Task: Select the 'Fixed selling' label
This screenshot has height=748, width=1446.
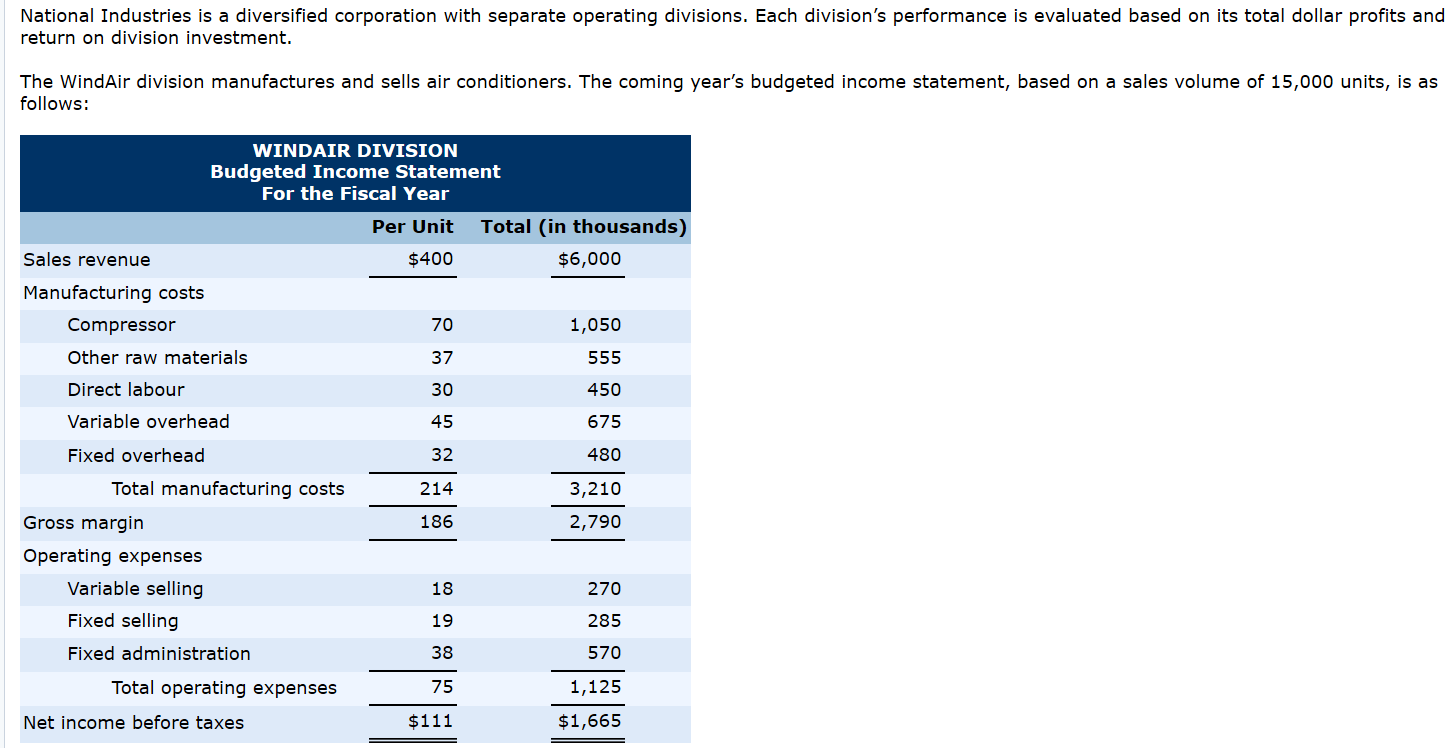Action: point(123,621)
